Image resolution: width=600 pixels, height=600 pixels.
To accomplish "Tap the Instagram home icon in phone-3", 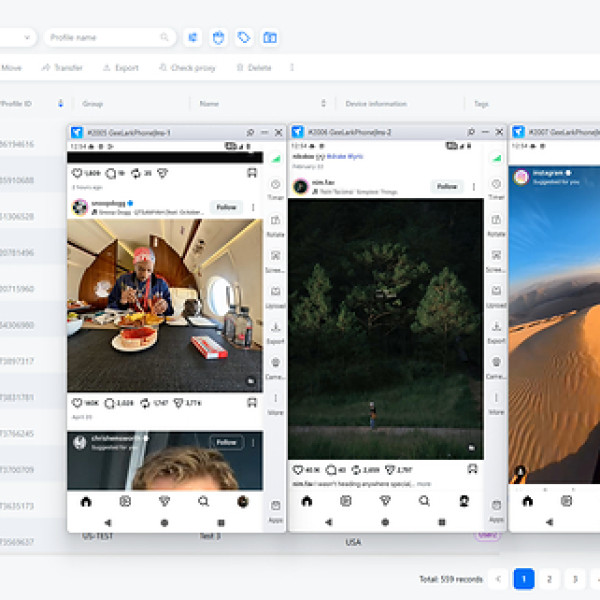I will click(528, 501).
